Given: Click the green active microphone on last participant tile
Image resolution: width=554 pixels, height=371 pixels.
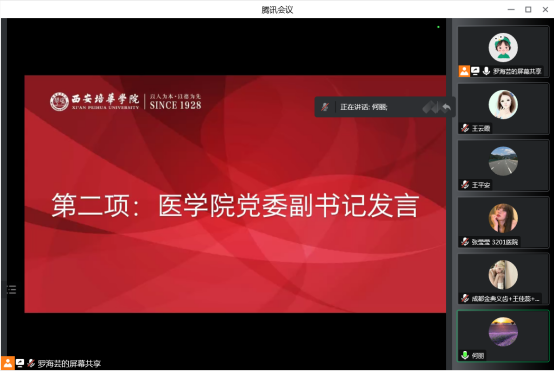Looking at the screenshot, I should 465,355.
